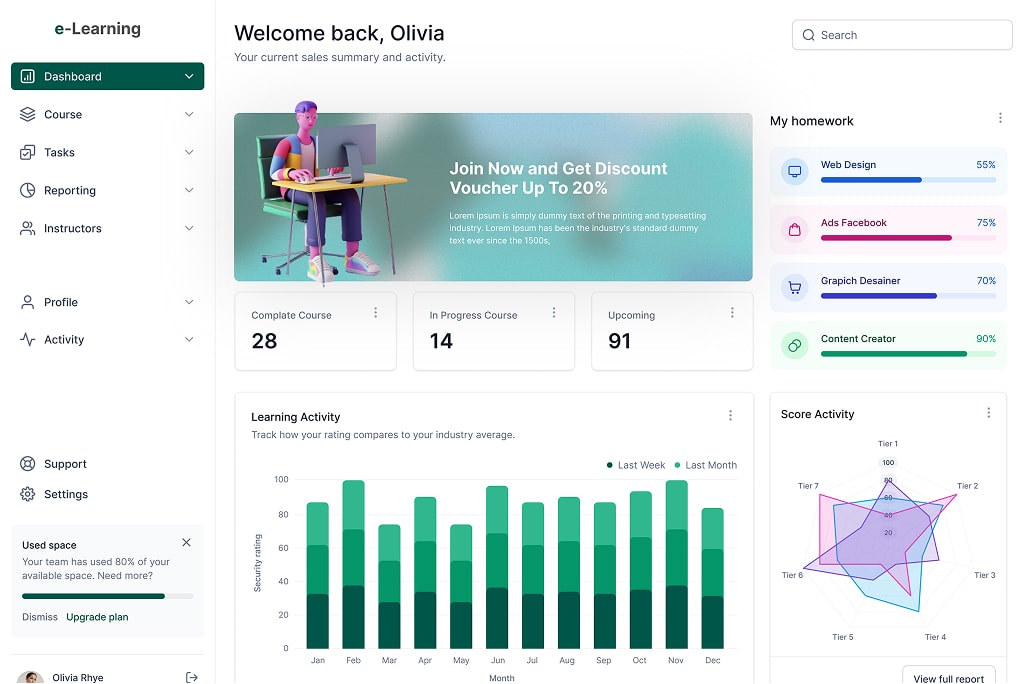
Task: Click the Upgrade plan link
Action: 97,617
